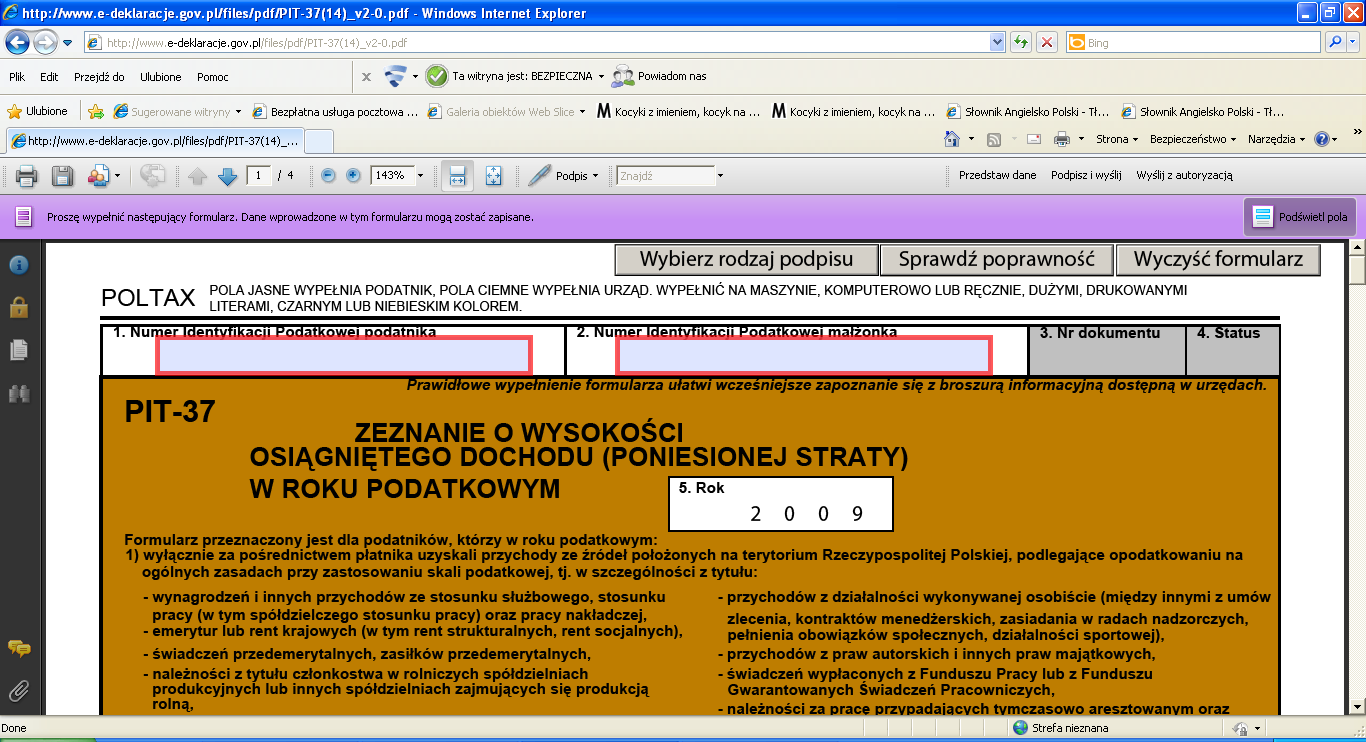Click the taxpayer NIP input field

pyautogui.click(x=345, y=355)
